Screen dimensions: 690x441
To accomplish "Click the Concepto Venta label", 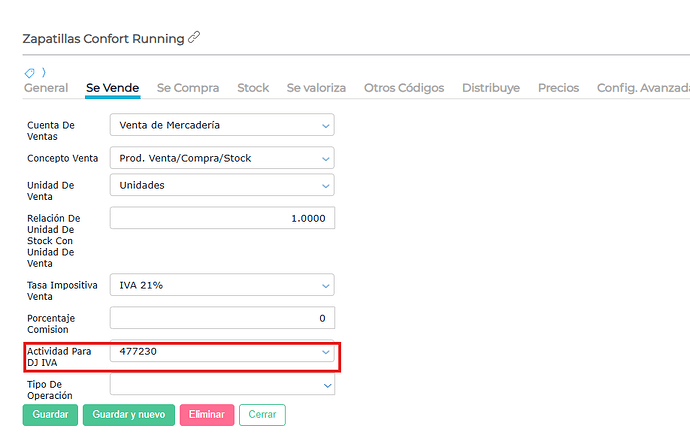I will click(x=62, y=158).
